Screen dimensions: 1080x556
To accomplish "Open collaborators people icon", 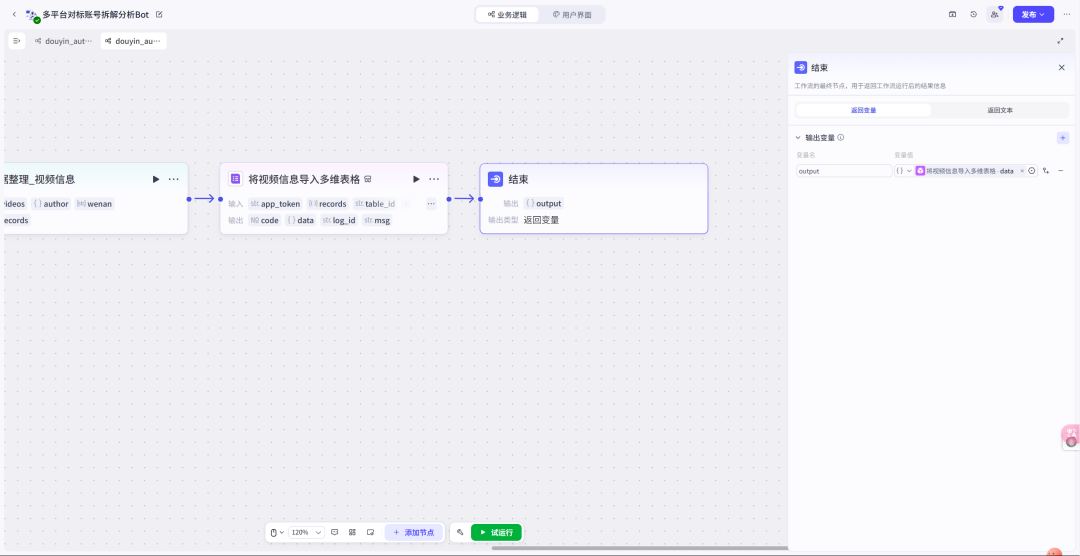I will (995, 14).
